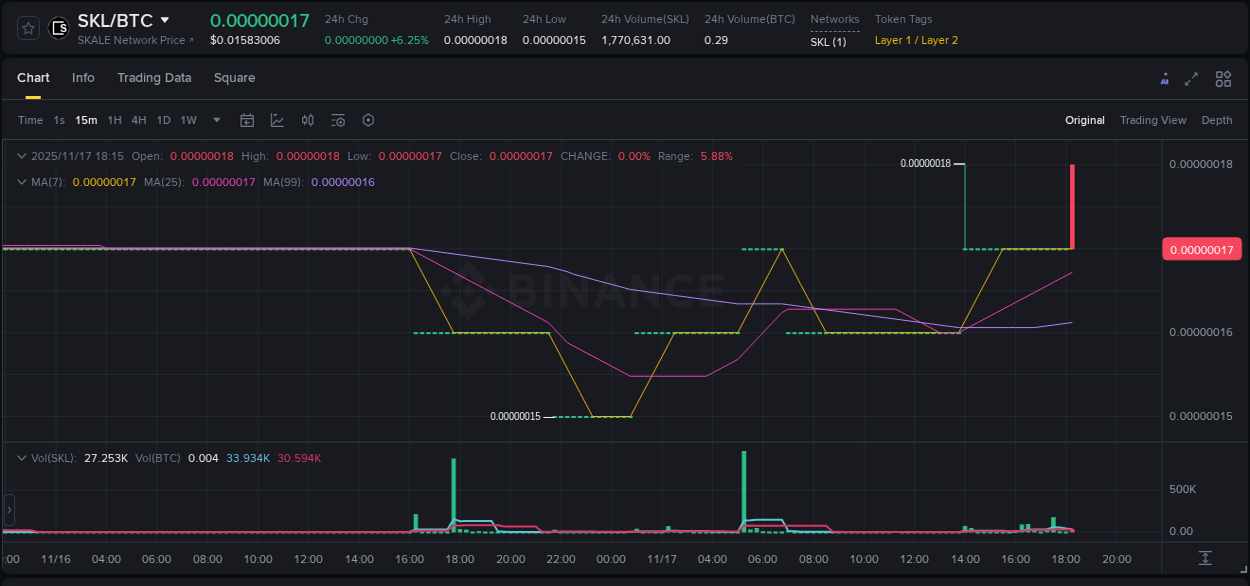
Task: Expand chart to fullscreen with diagonal arrows icon
Action: [1192, 78]
